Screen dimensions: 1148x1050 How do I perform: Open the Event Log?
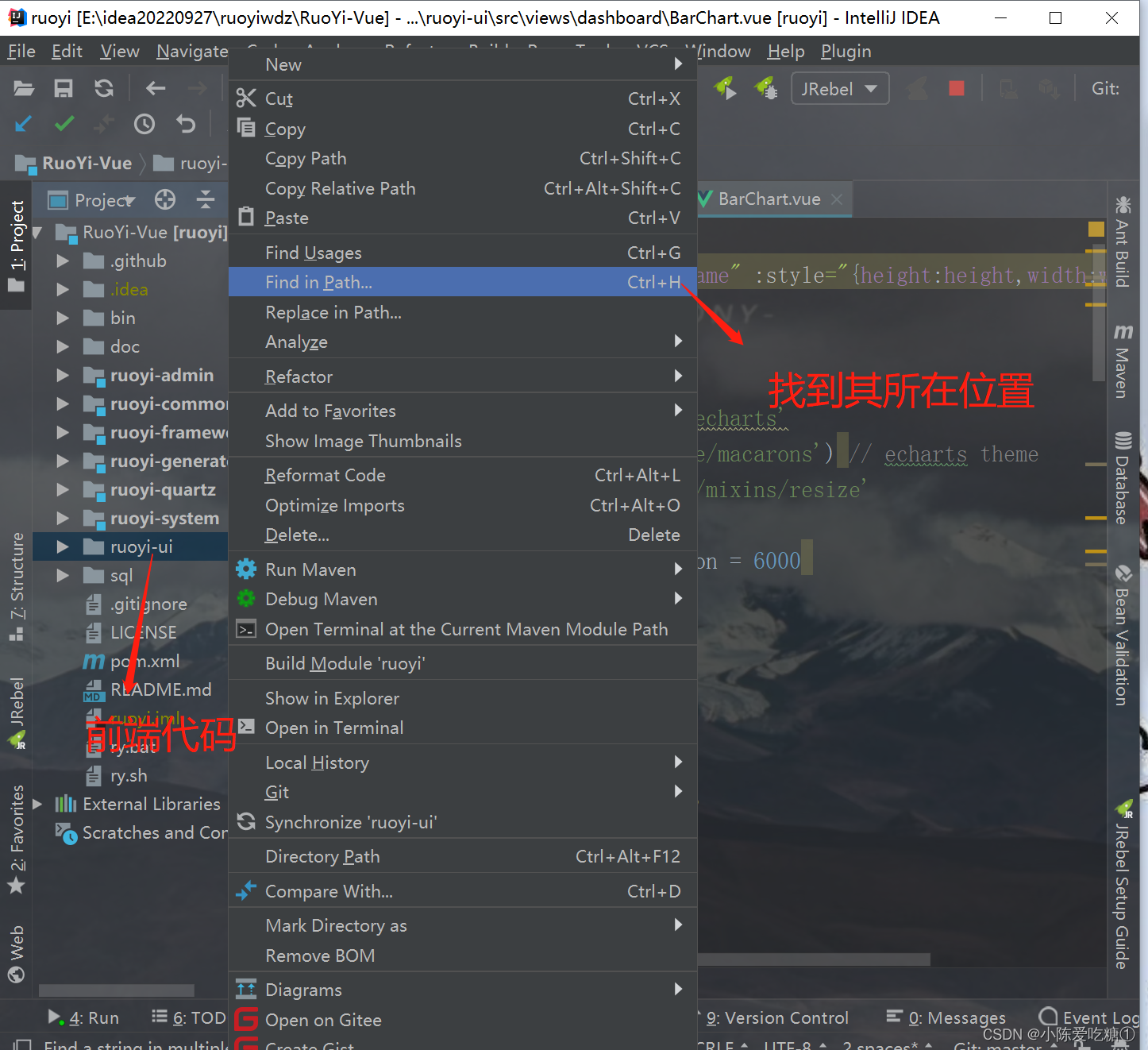pos(1089,1017)
